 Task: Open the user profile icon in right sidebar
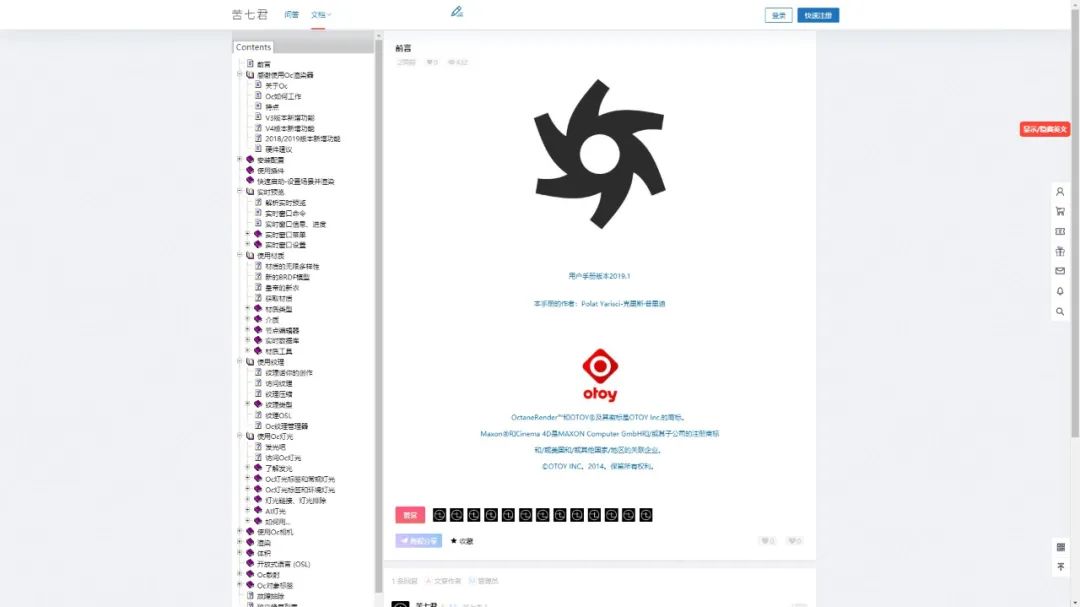[1060, 192]
